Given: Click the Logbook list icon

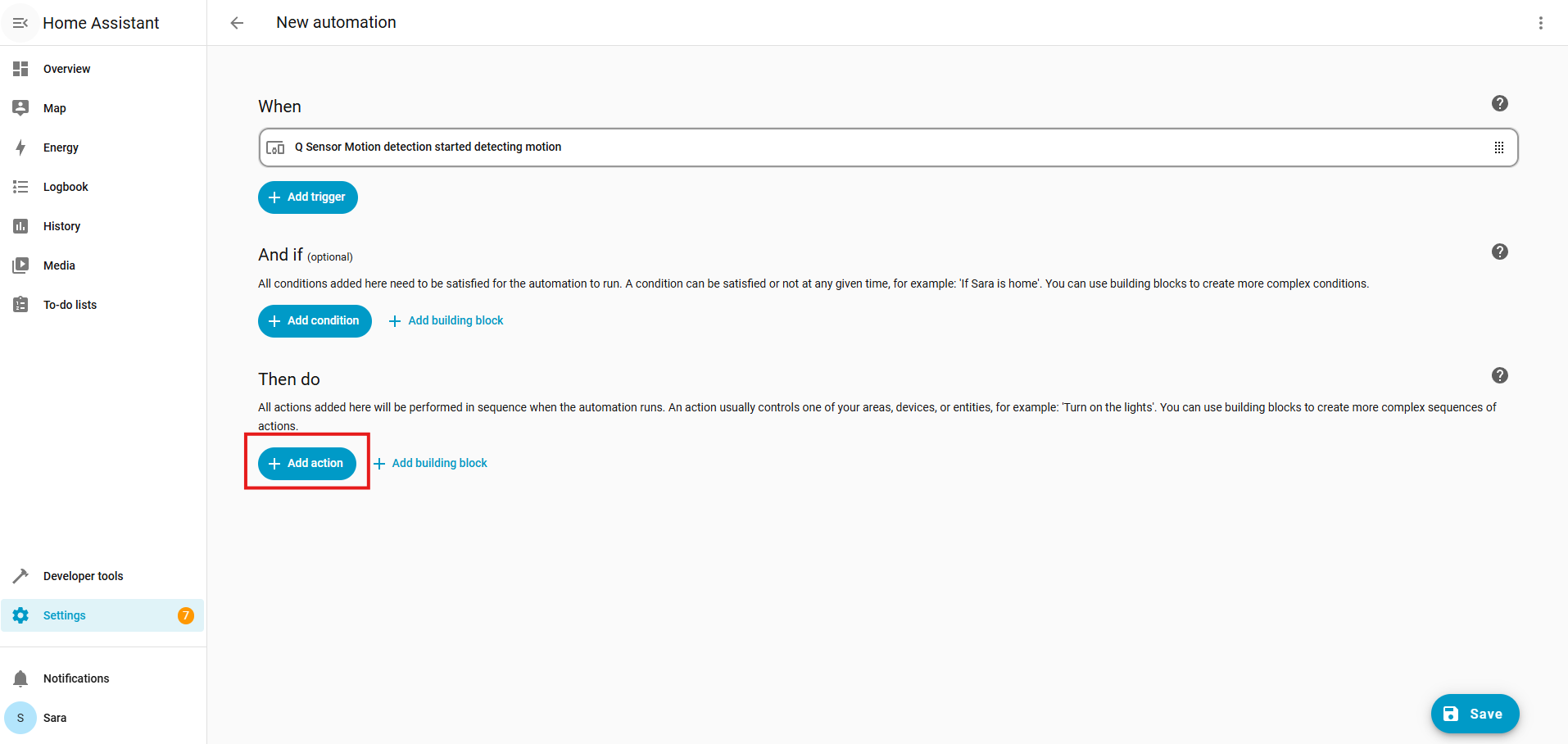Looking at the screenshot, I should pyautogui.click(x=20, y=187).
